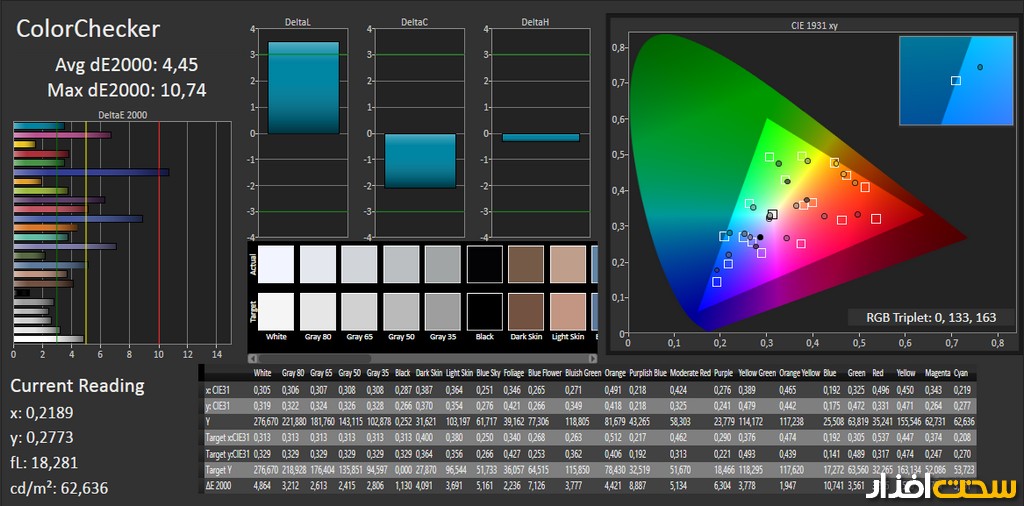The image size is (1024, 506).
Task: Click the short black bar in DeltaE 2000 chart
Action: [22, 293]
